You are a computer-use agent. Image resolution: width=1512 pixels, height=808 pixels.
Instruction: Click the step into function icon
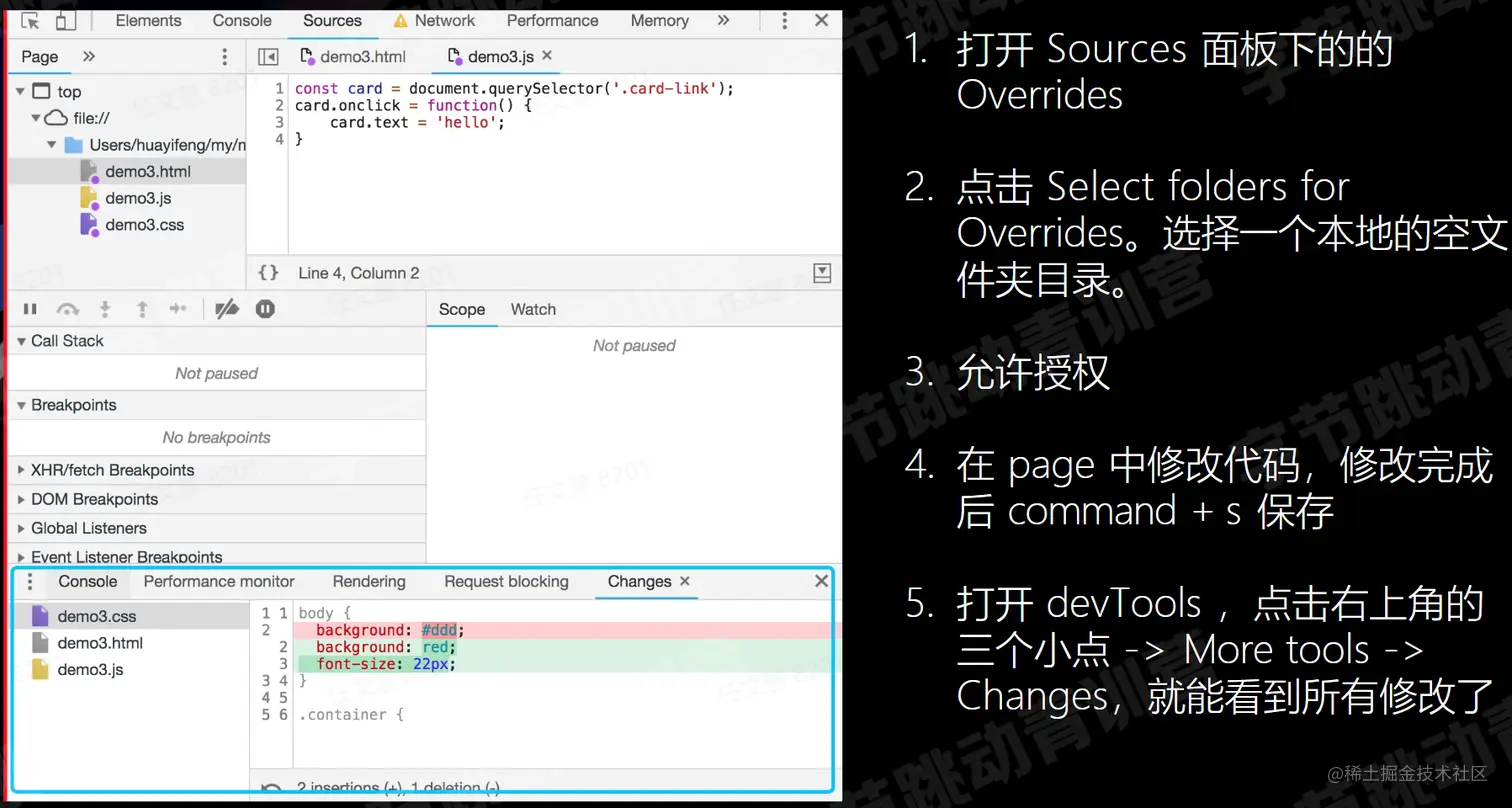pos(105,310)
